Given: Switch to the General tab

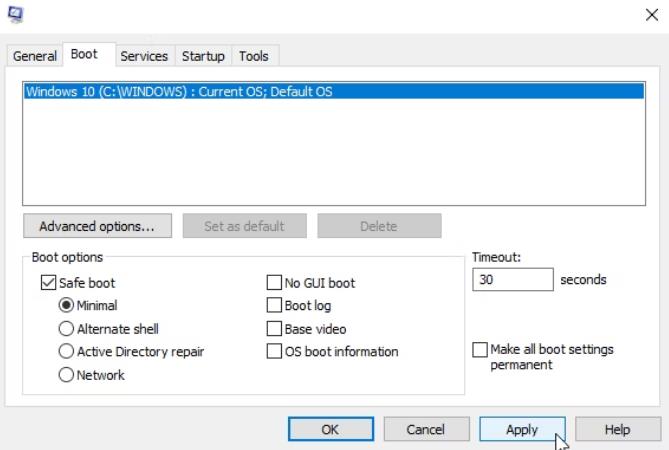Looking at the screenshot, I should 35,56.
